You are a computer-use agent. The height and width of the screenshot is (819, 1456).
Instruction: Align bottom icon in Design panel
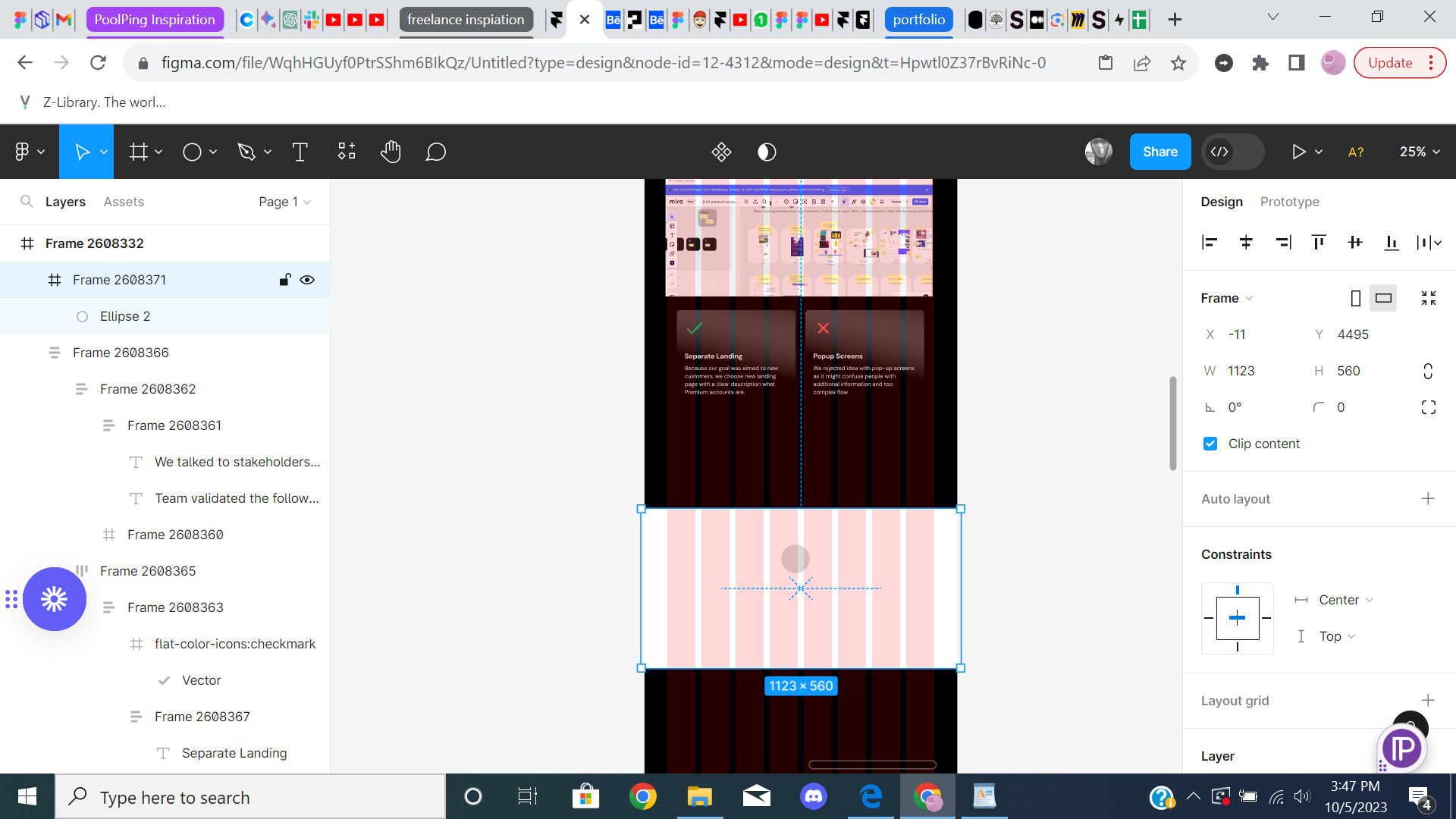click(1392, 243)
